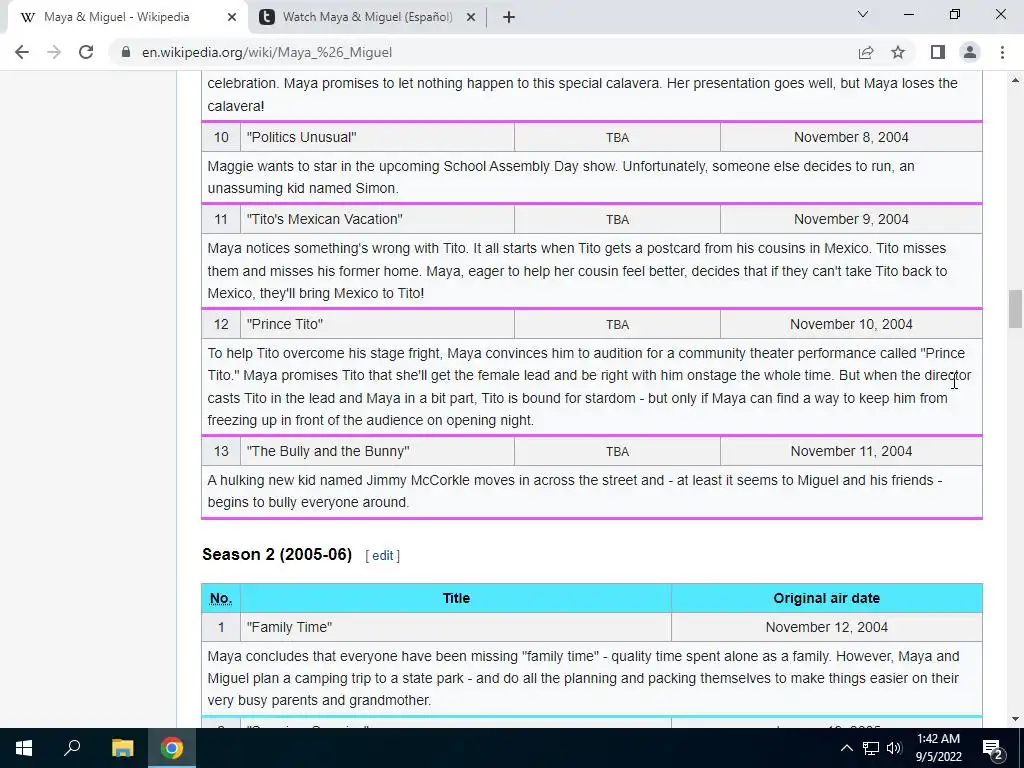
Task: Click the TBA cell for Prince Tito
Action: pyautogui.click(x=617, y=325)
